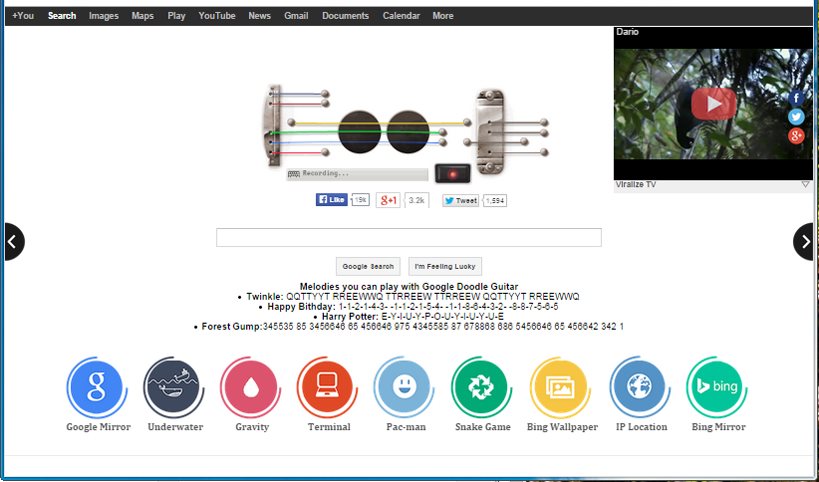Launch the Gravity droplet icon
Screen dimensions: 819x482
(250, 387)
